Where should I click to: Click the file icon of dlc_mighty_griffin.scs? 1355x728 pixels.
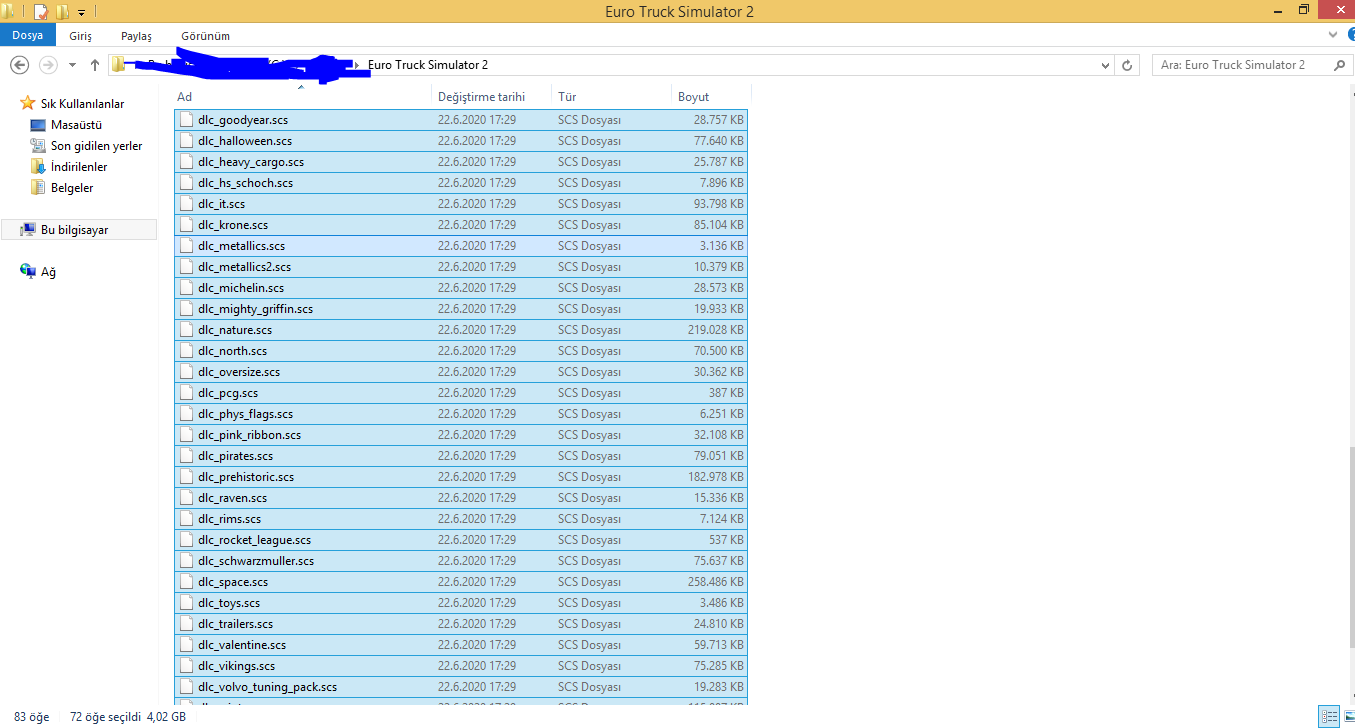[x=186, y=309]
